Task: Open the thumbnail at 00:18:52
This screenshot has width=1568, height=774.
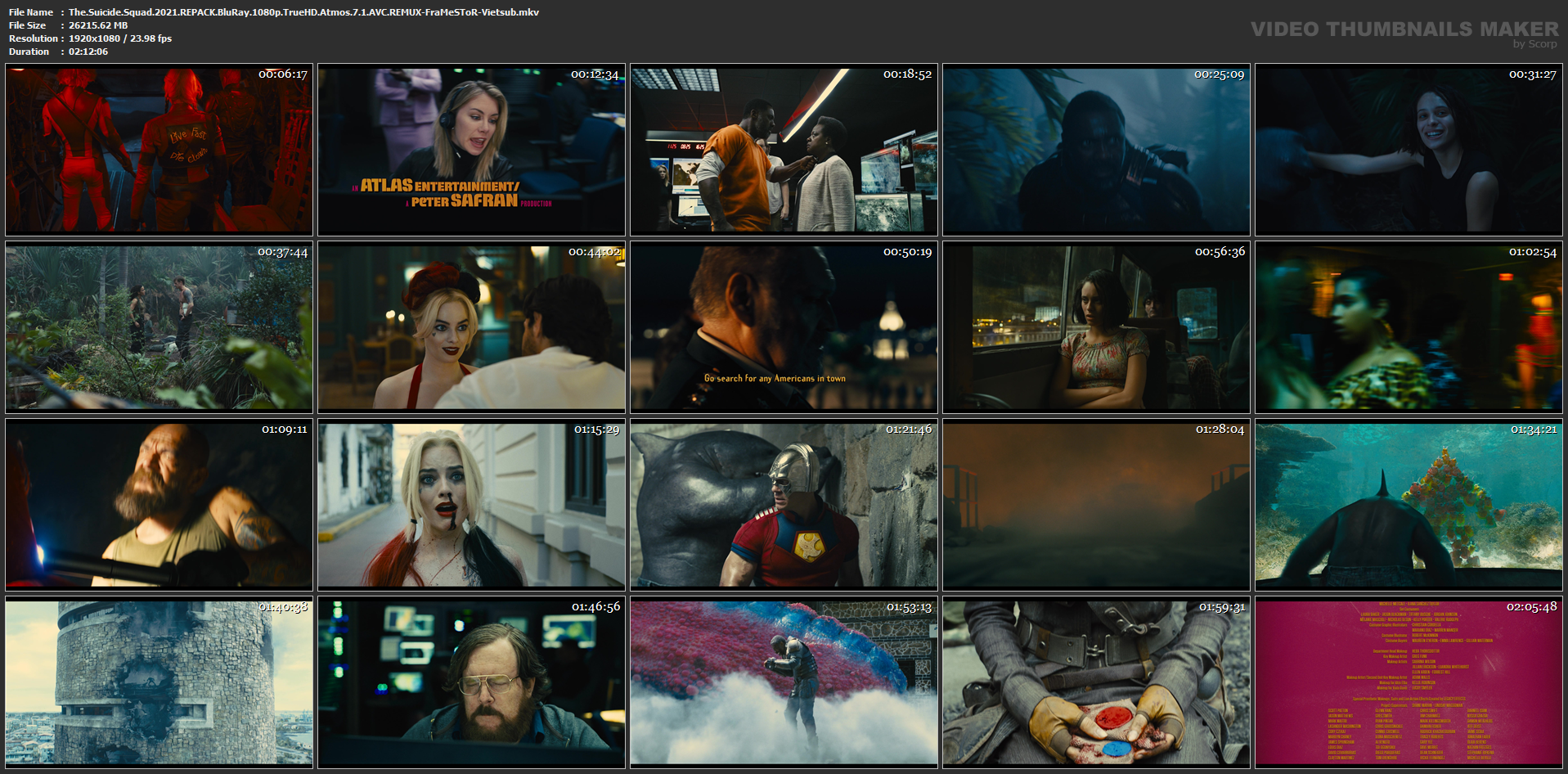Action: pos(784,150)
